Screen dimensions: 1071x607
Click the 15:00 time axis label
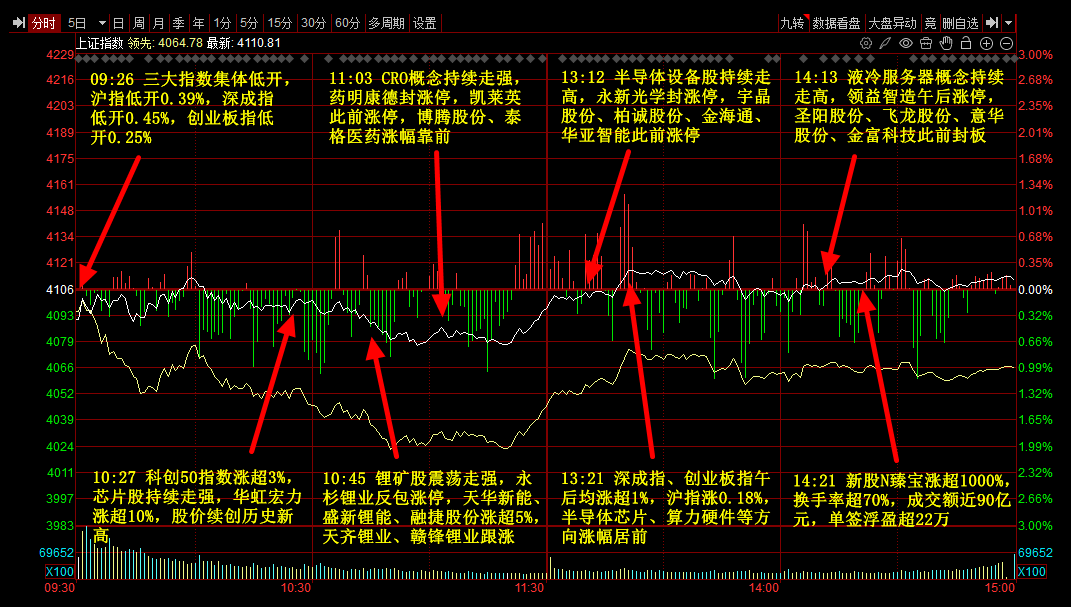pos(999,588)
